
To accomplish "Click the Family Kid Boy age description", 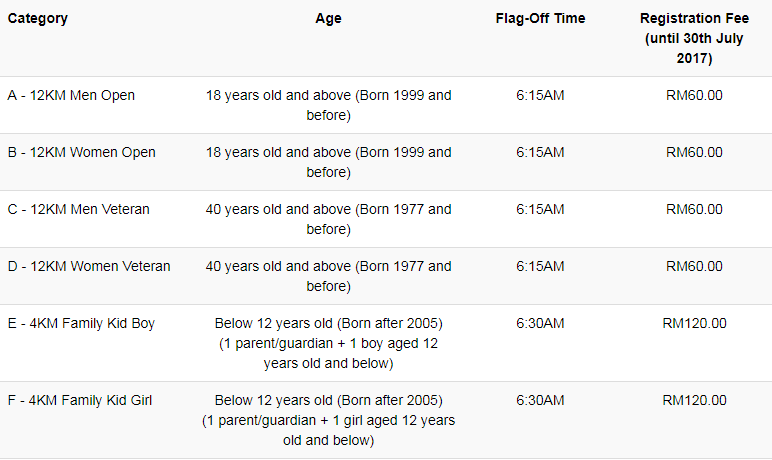I will 328,343.
